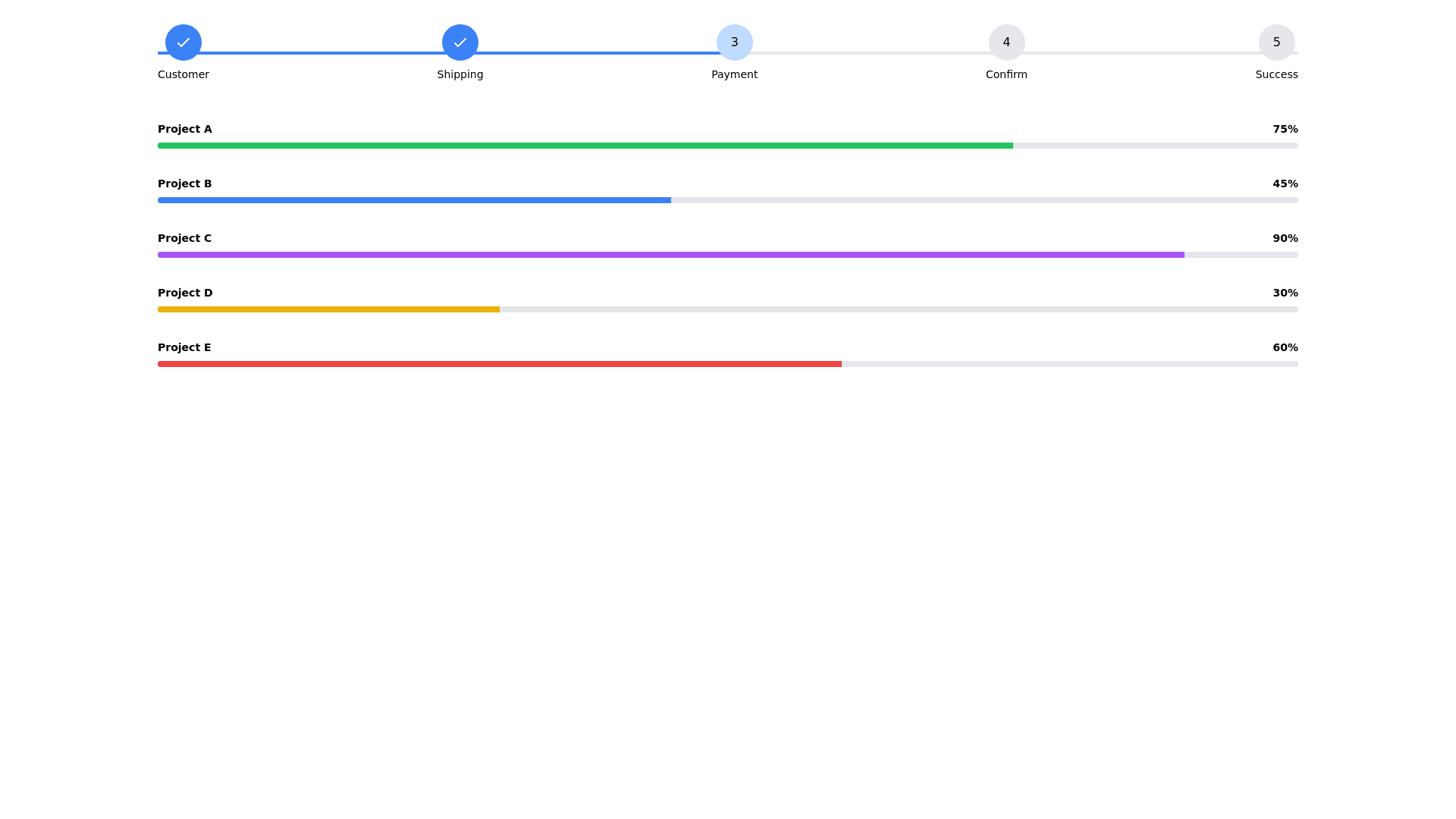This screenshot has width=1456, height=819.
Task: Click the 75% value for Project A
Action: [1285, 129]
